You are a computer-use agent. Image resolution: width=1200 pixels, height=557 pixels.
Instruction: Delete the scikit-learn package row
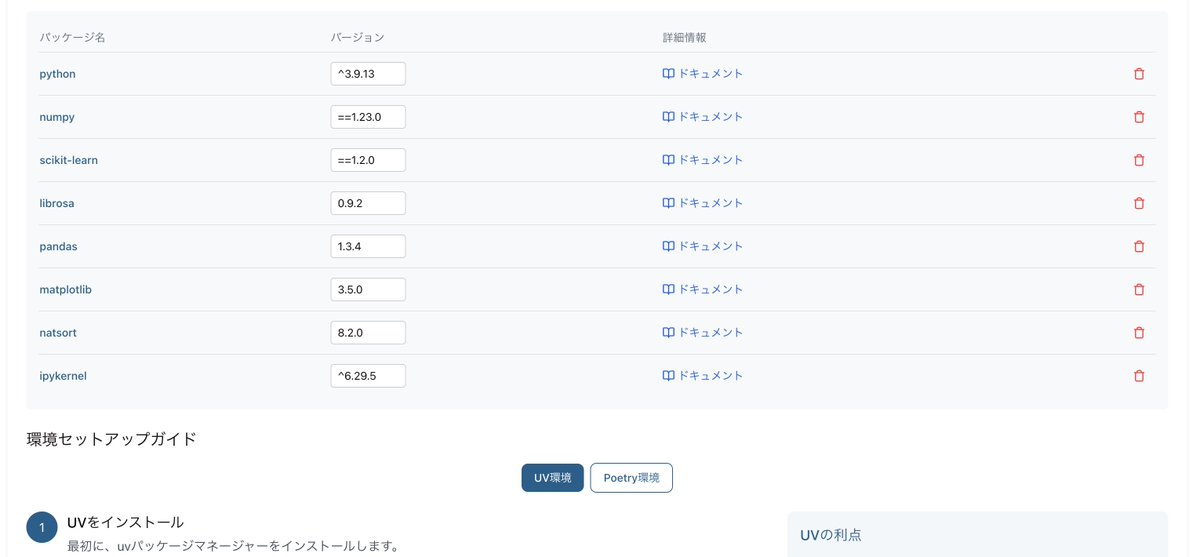[1138, 160]
